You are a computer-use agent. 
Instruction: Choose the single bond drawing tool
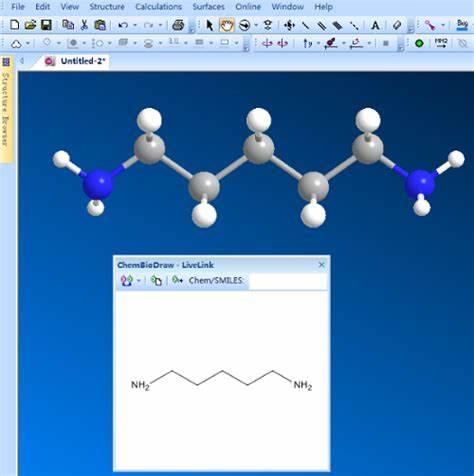[x=305, y=25]
